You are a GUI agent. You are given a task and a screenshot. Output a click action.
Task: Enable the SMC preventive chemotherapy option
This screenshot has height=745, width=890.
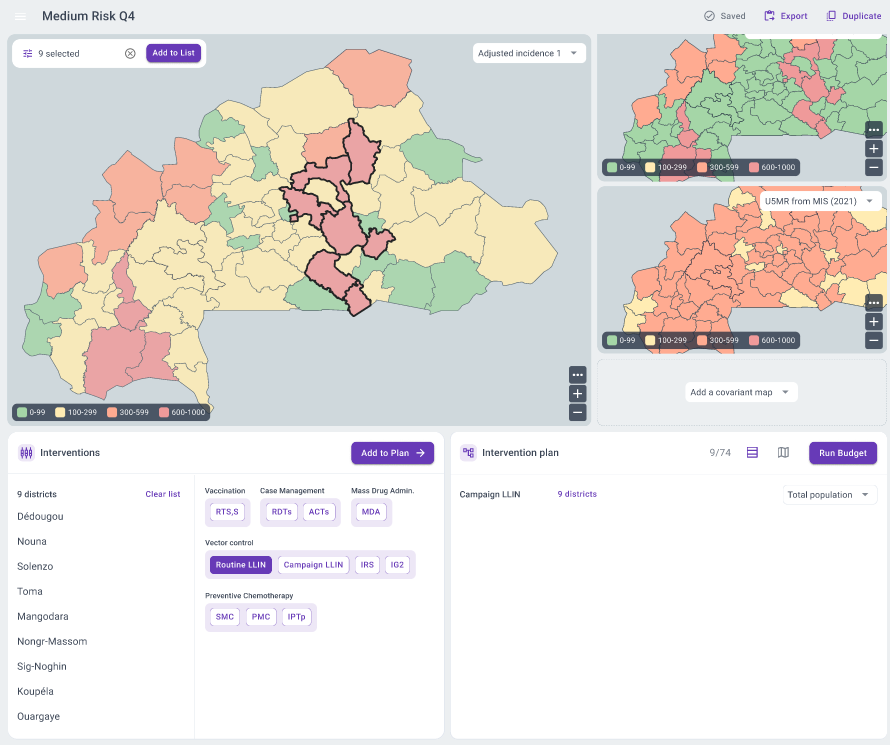(x=225, y=617)
